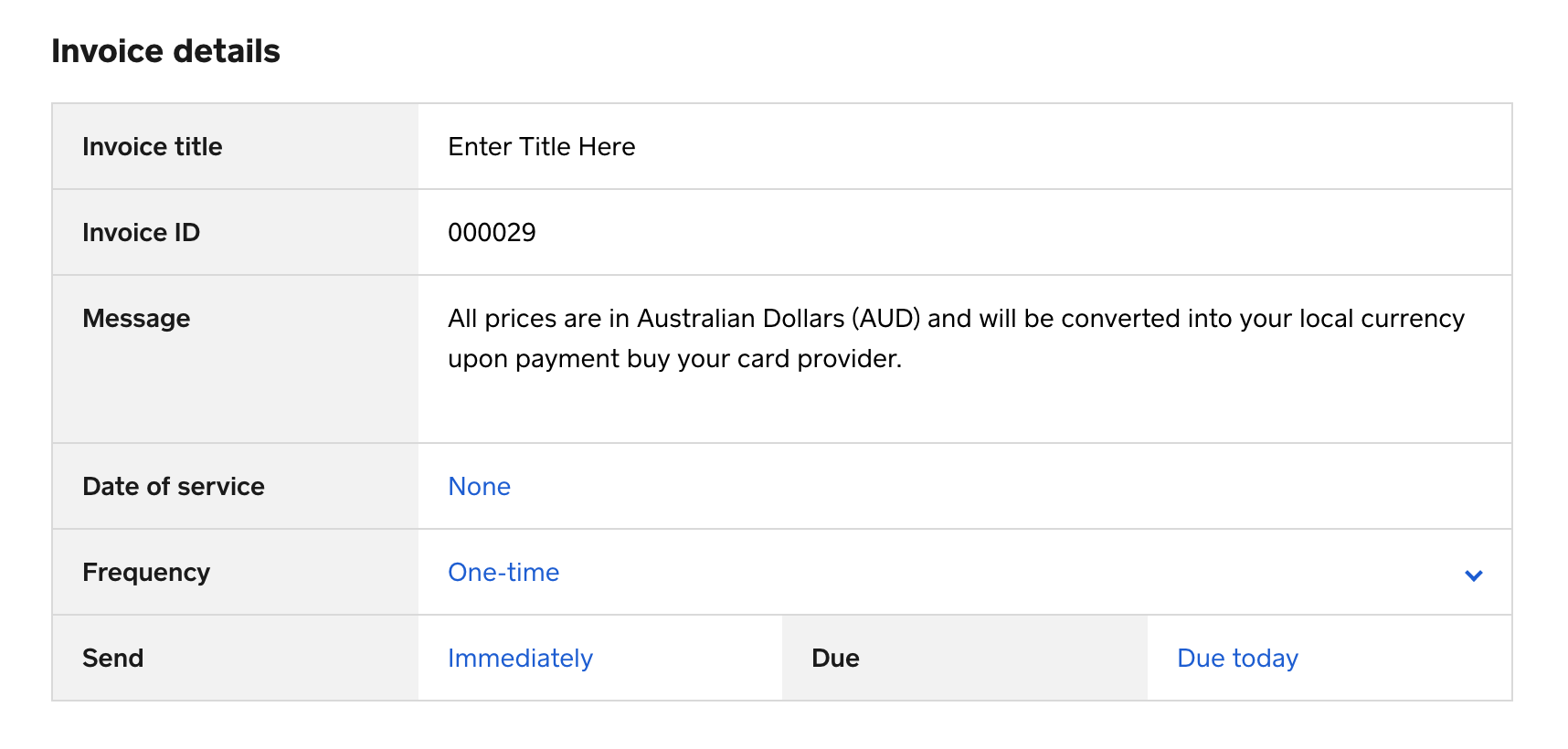Click the Invoice details heading

click(165, 51)
